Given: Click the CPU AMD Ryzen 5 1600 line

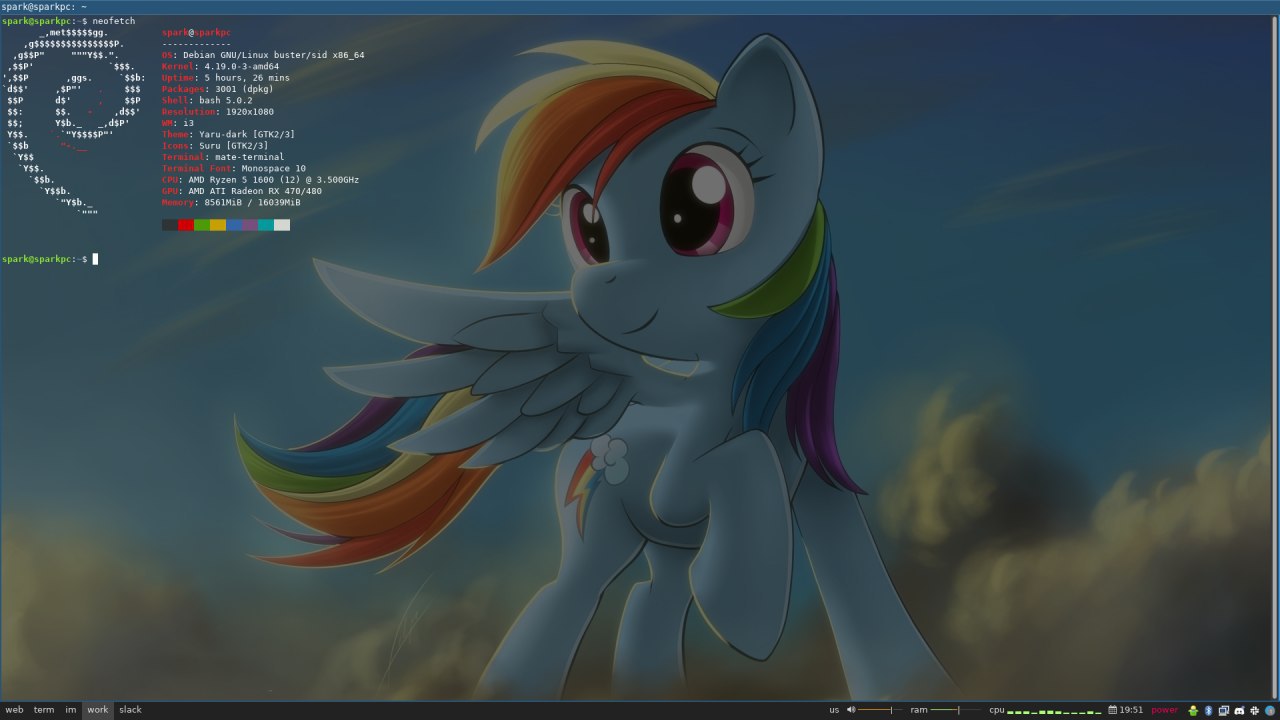Looking at the screenshot, I should 260,180.
